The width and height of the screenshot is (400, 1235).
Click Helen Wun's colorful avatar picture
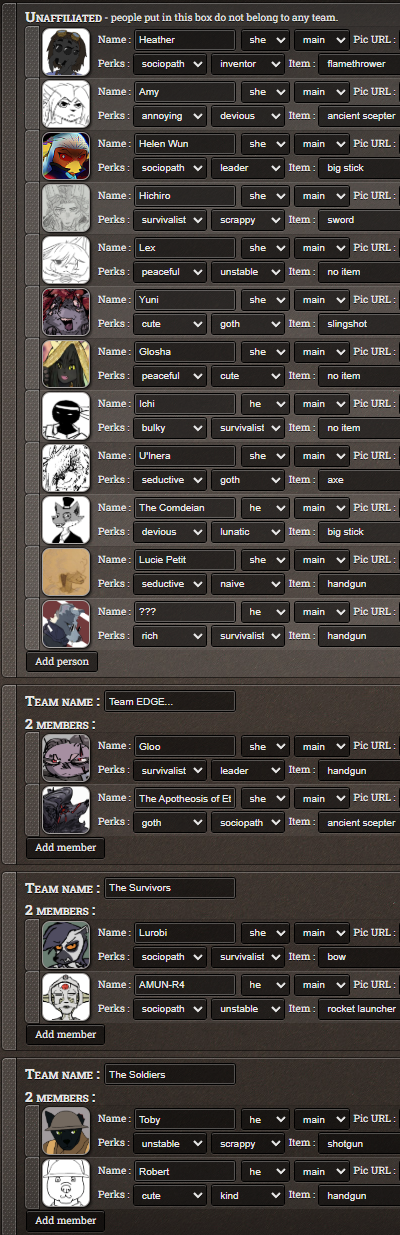pos(66,156)
